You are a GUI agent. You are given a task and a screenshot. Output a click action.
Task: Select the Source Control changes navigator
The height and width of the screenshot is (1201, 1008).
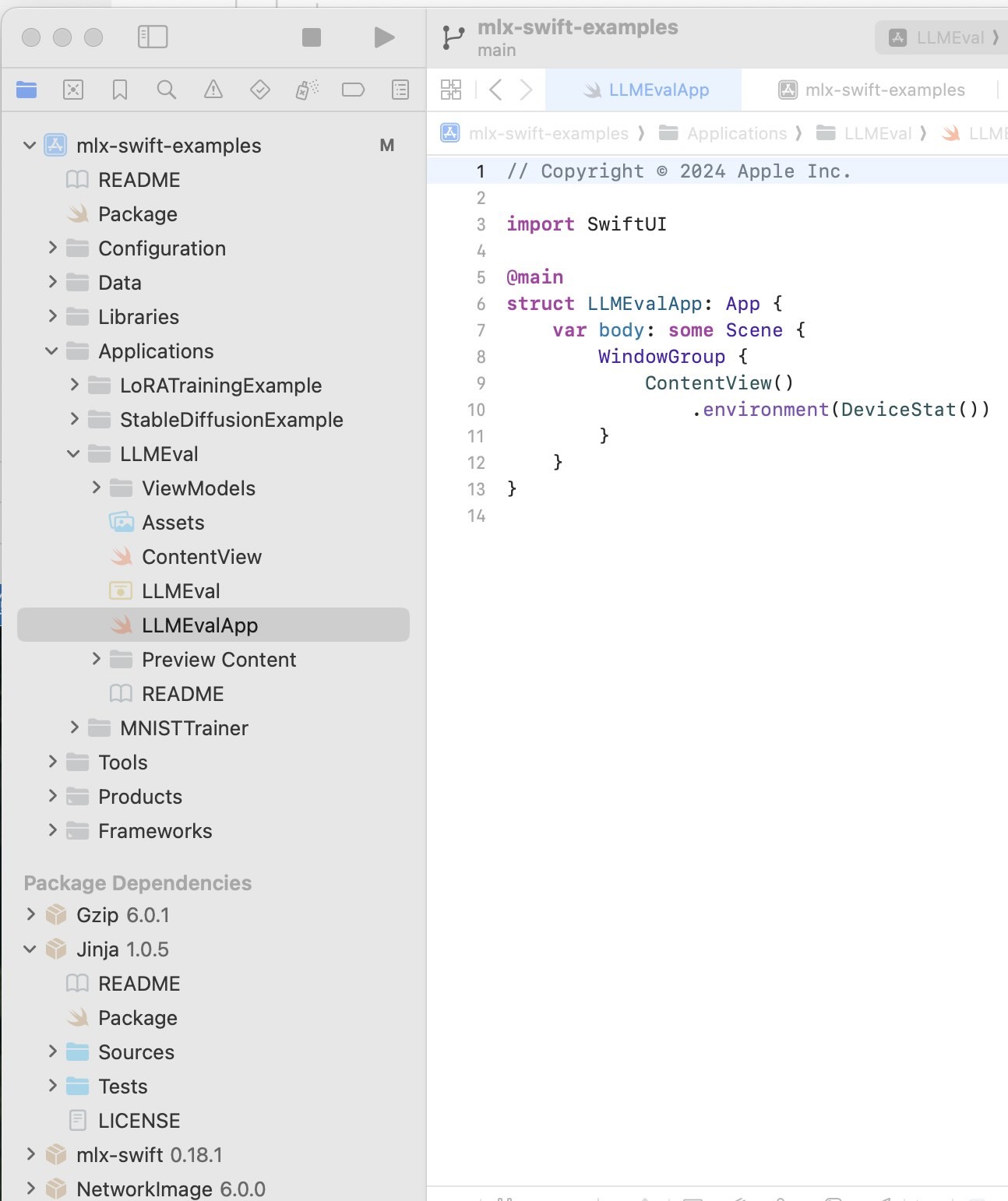tap(73, 90)
